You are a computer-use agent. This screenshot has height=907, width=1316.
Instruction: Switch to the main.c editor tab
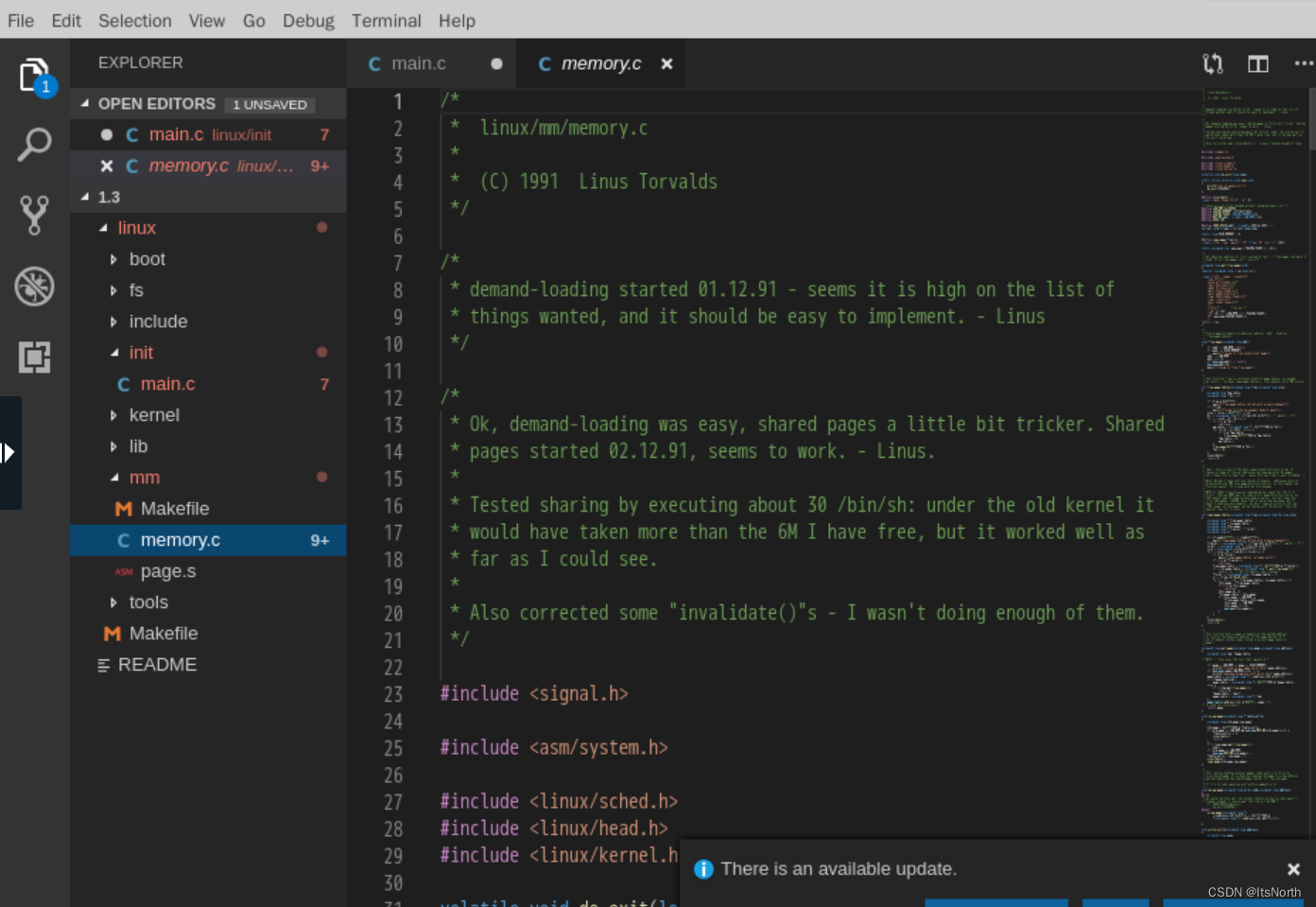click(431, 63)
